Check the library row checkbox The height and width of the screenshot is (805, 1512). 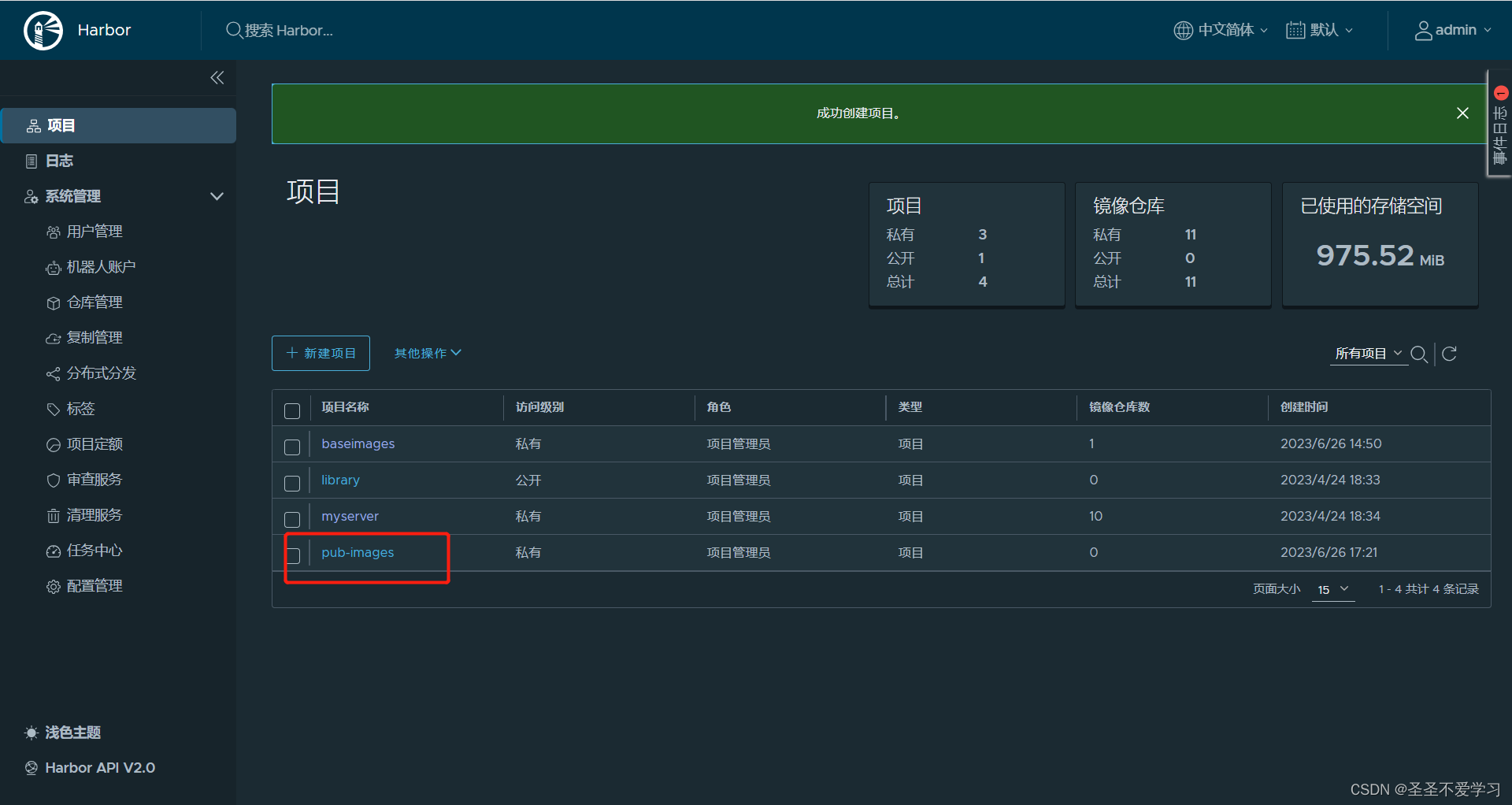pyautogui.click(x=292, y=483)
